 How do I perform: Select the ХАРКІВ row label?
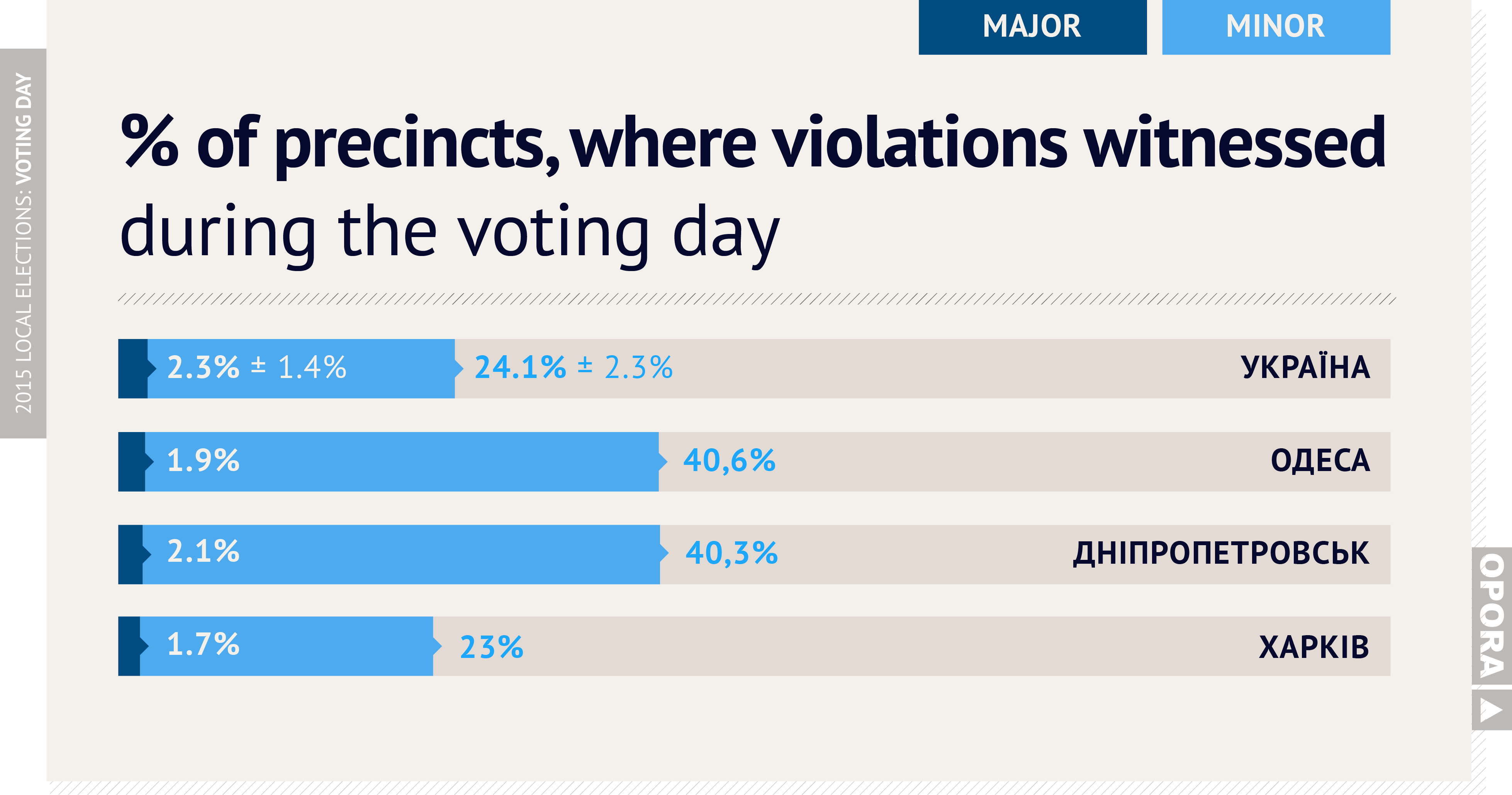pyautogui.click(x=1313, y=647)
